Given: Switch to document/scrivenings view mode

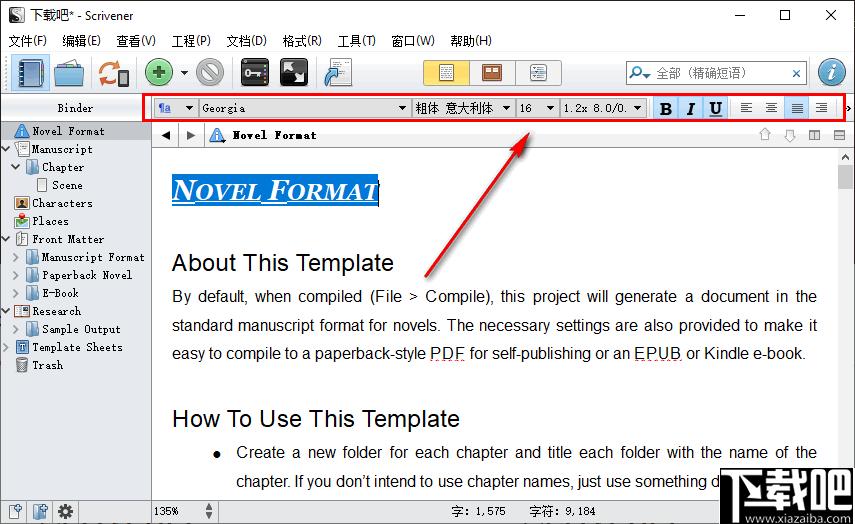Looking at the screenshot, I should [446, 73].
